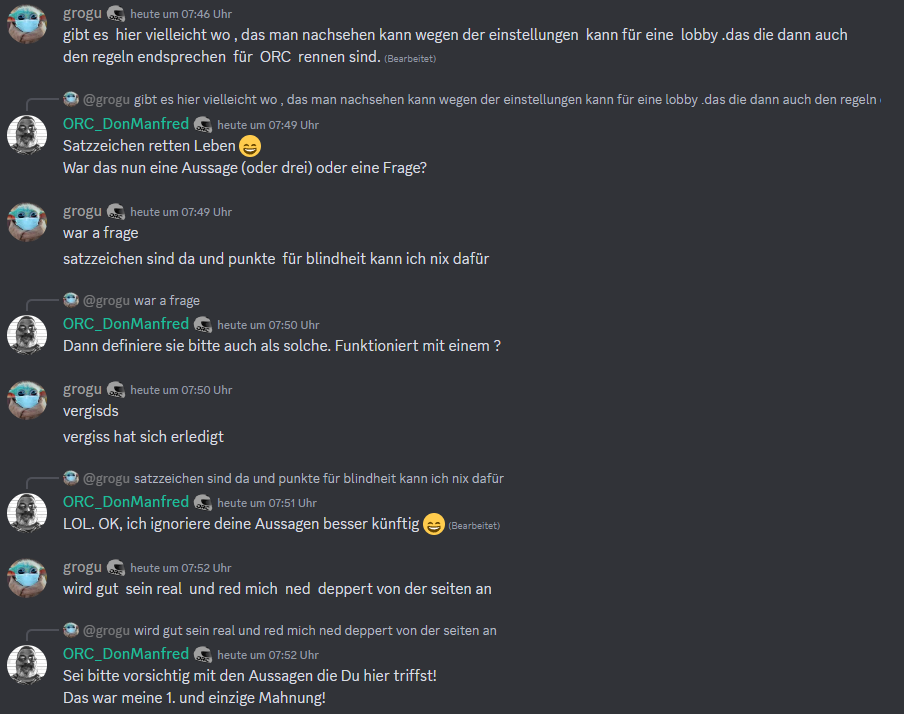The height and width of the screenshot is (714, 904).
Task: Click grogu's role badge icon at 07:50
Action: coord(116,390)
